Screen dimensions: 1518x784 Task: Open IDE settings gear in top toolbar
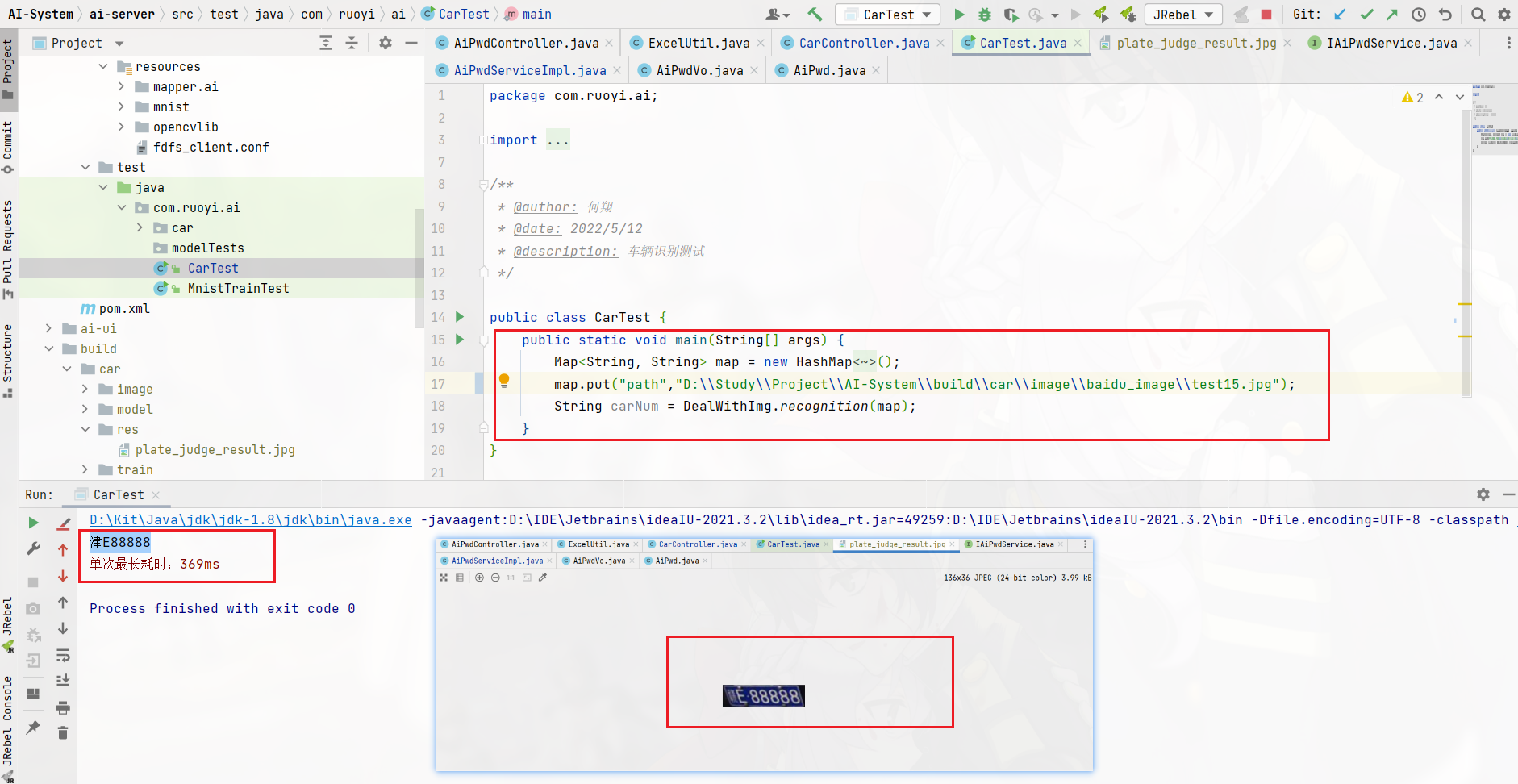(x=1504, y=15)
